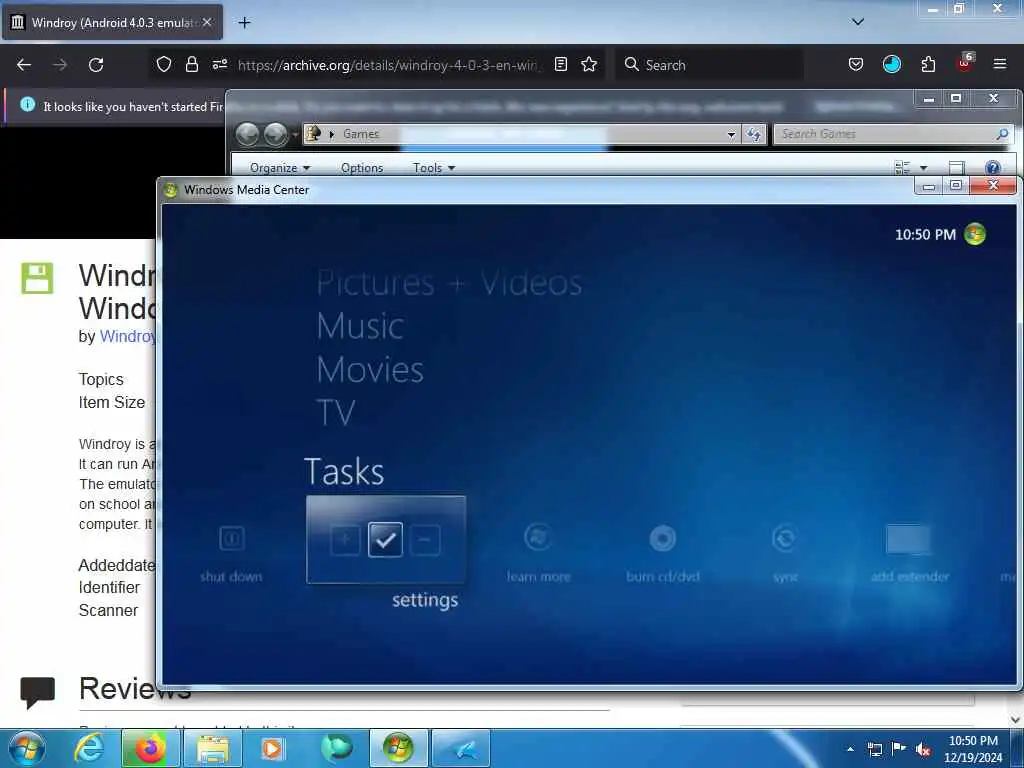Open view options dropdown arrow in Games
The image size is (1024, 768).
tap(923, 168)
